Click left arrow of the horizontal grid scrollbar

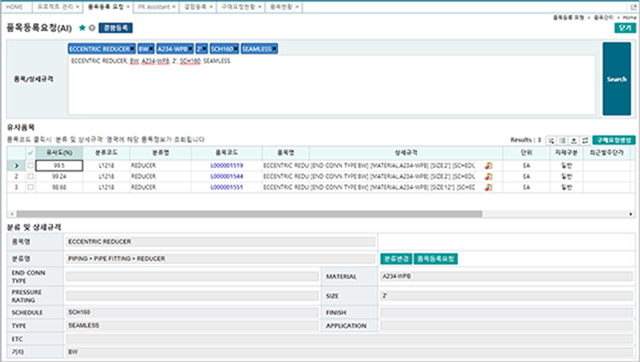pyautogui.click(x=12, y=214)
